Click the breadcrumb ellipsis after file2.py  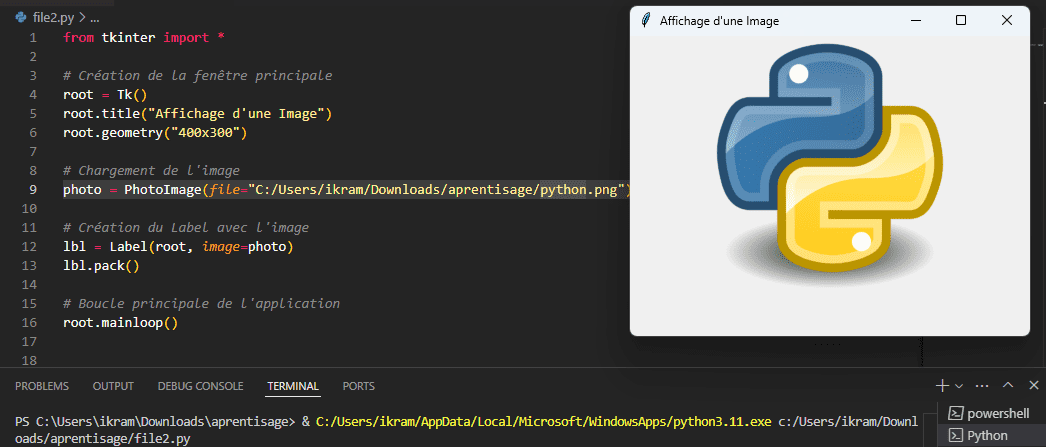coord(94,18)
